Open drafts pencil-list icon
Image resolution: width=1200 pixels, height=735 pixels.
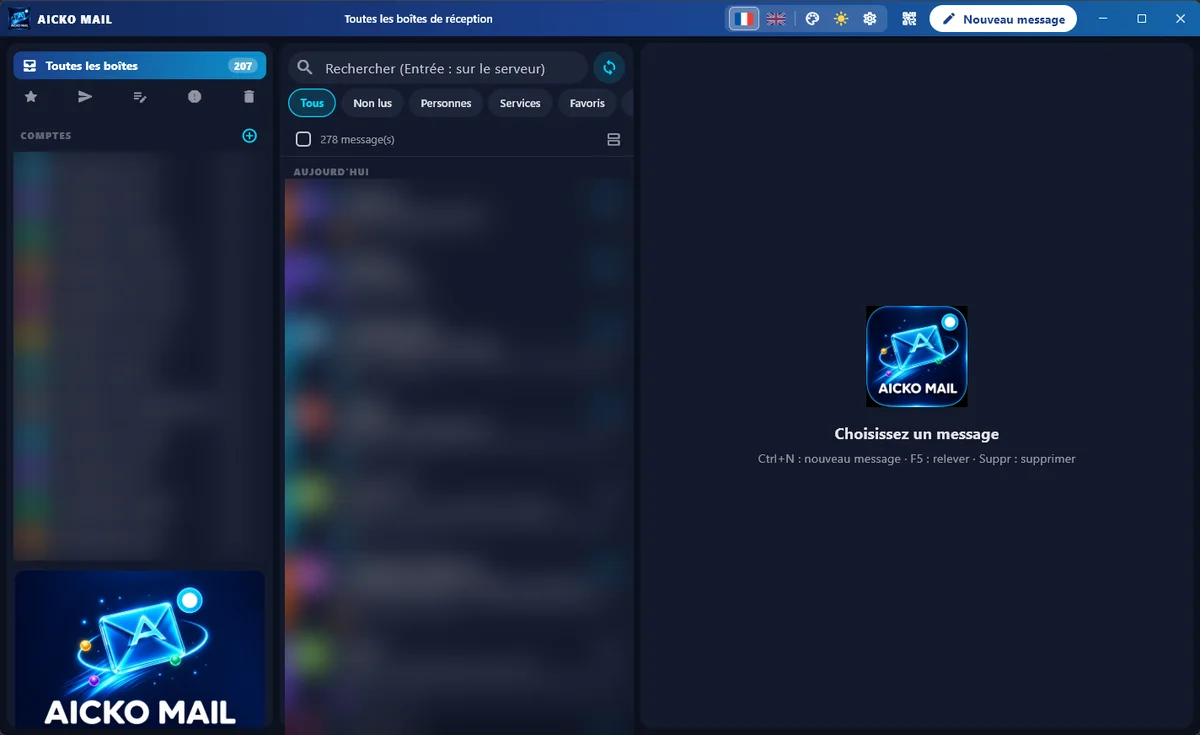pos(140,97)
